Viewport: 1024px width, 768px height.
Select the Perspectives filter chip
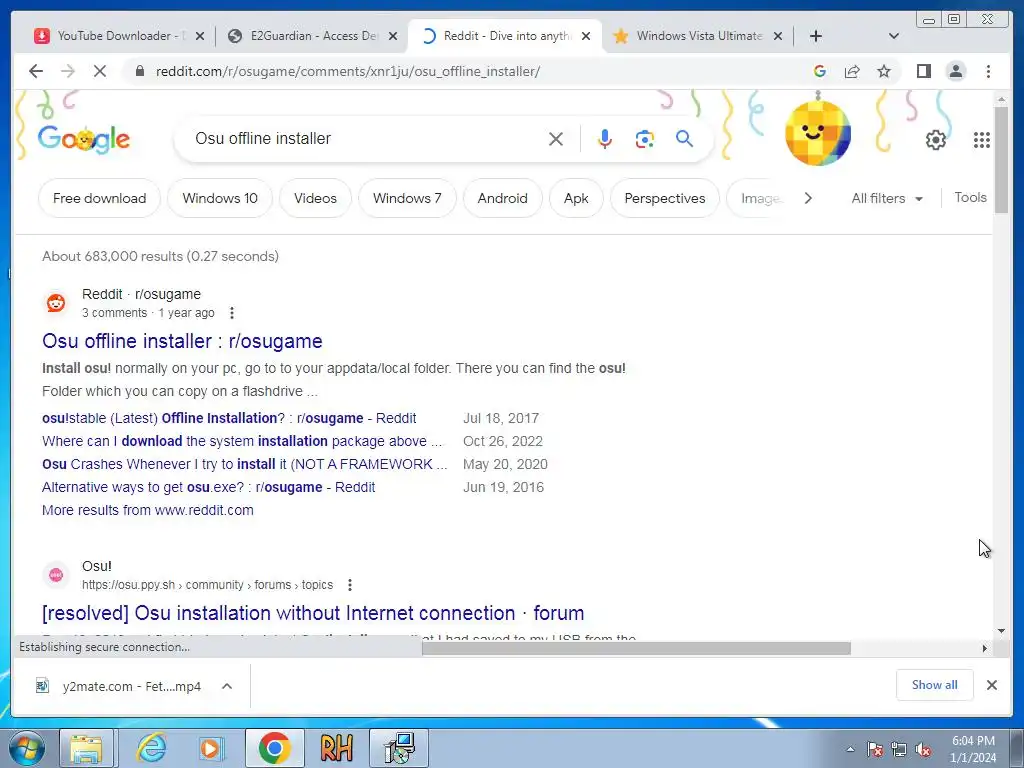click(x=665, y=198)
